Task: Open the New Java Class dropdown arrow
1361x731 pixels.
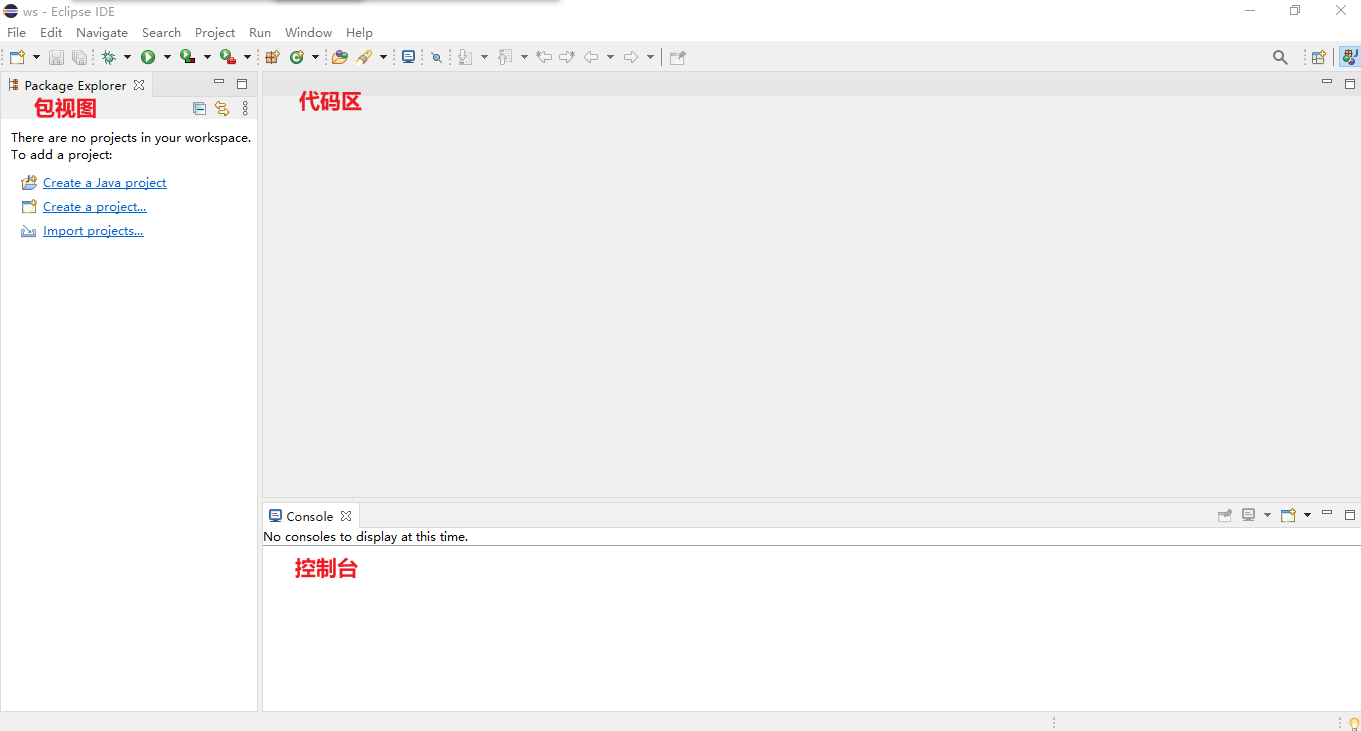Action: [315, 57]
